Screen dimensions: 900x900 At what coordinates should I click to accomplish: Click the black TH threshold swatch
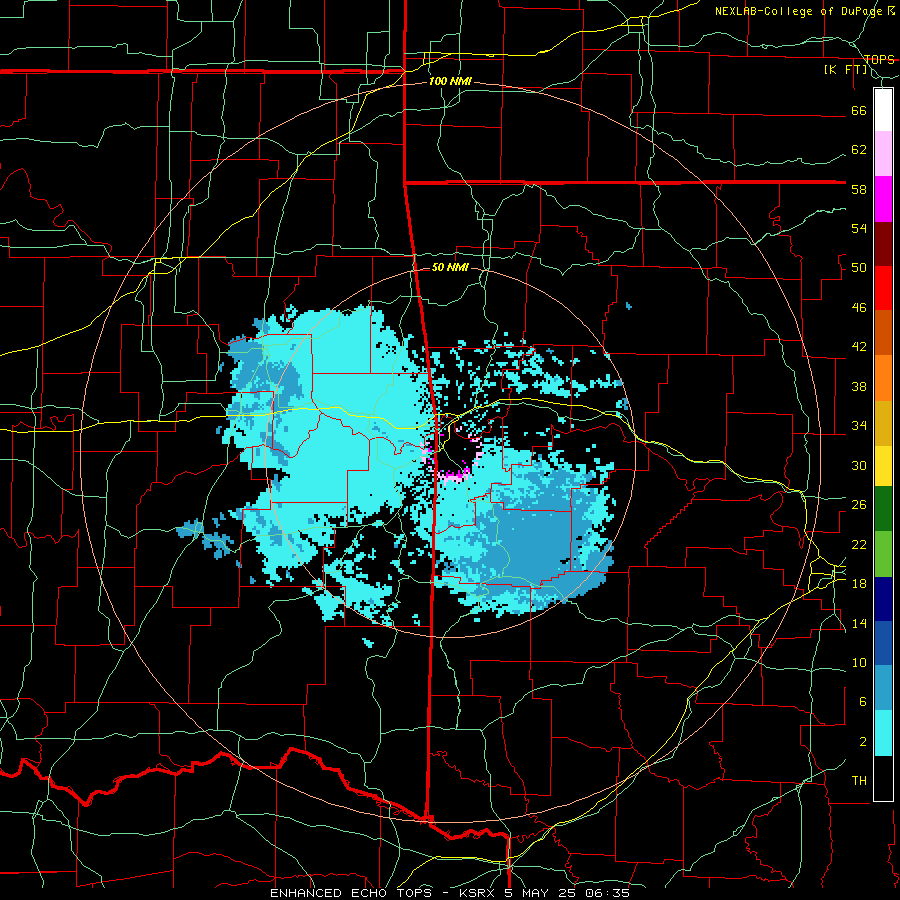tap(883, 778)
